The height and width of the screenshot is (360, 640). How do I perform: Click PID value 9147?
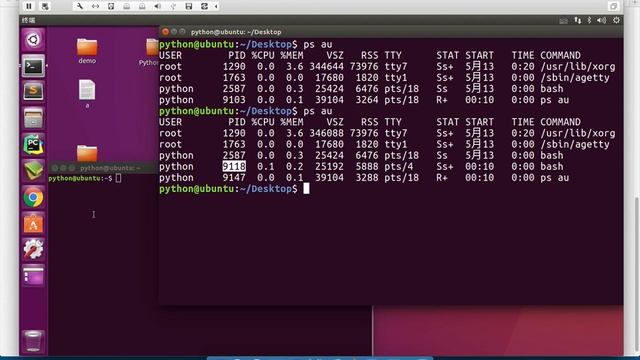[x=234, y=178]
